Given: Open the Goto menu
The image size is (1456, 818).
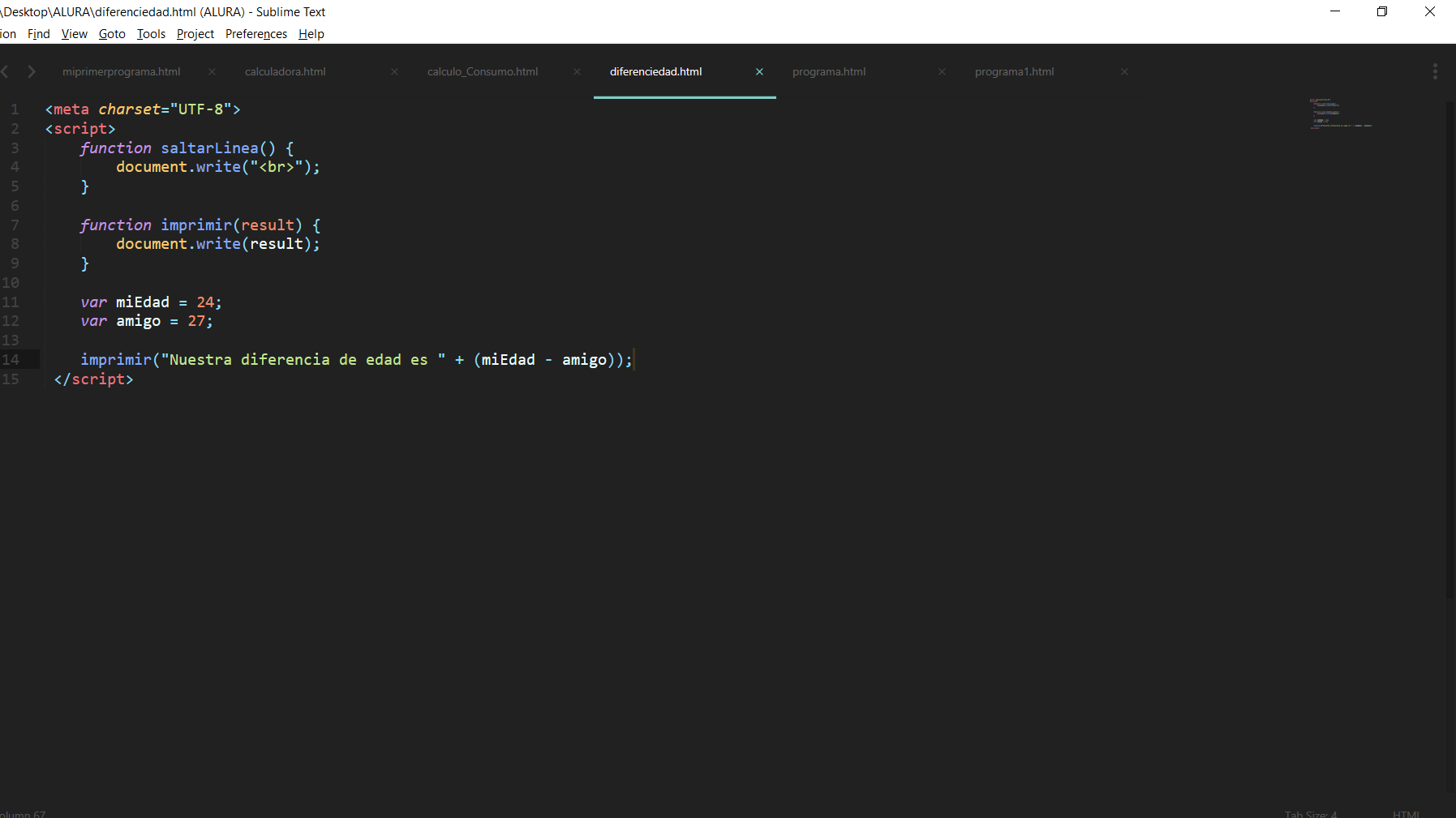Looking at the screenshot, I should click(x=112, y=34).
